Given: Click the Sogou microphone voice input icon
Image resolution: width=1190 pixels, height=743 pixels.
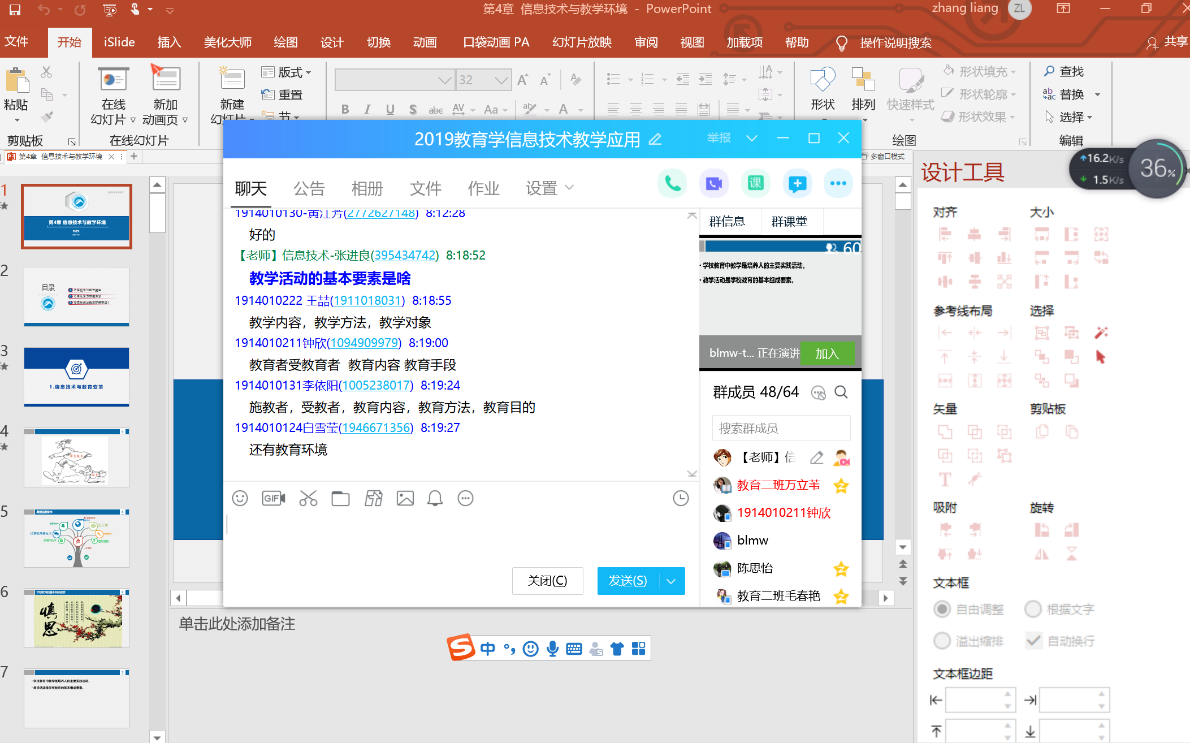Looking at the screenshot, I should (552, 648).
